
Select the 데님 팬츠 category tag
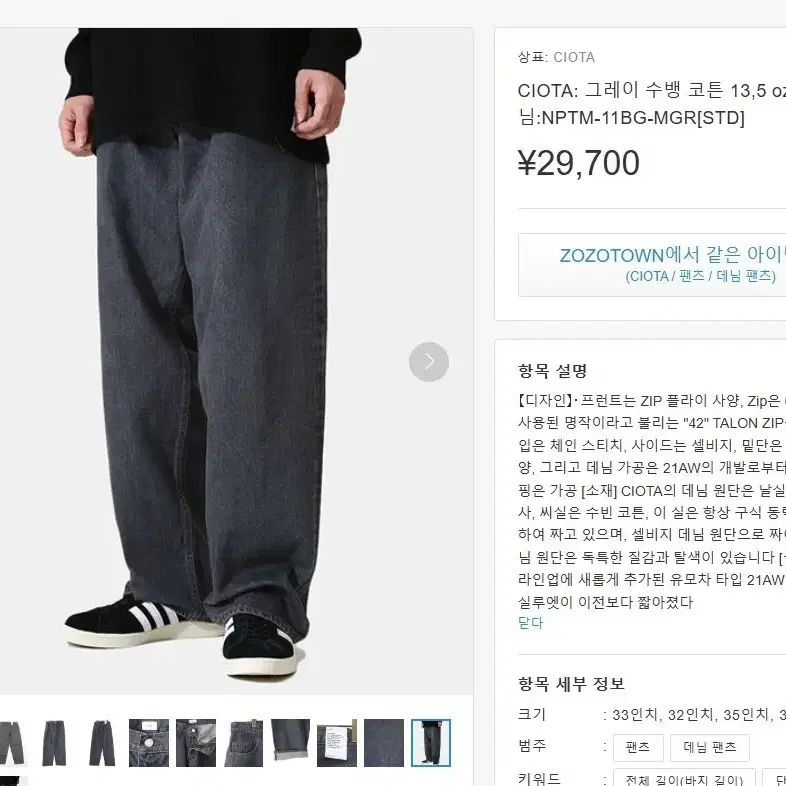click(710, 747)
